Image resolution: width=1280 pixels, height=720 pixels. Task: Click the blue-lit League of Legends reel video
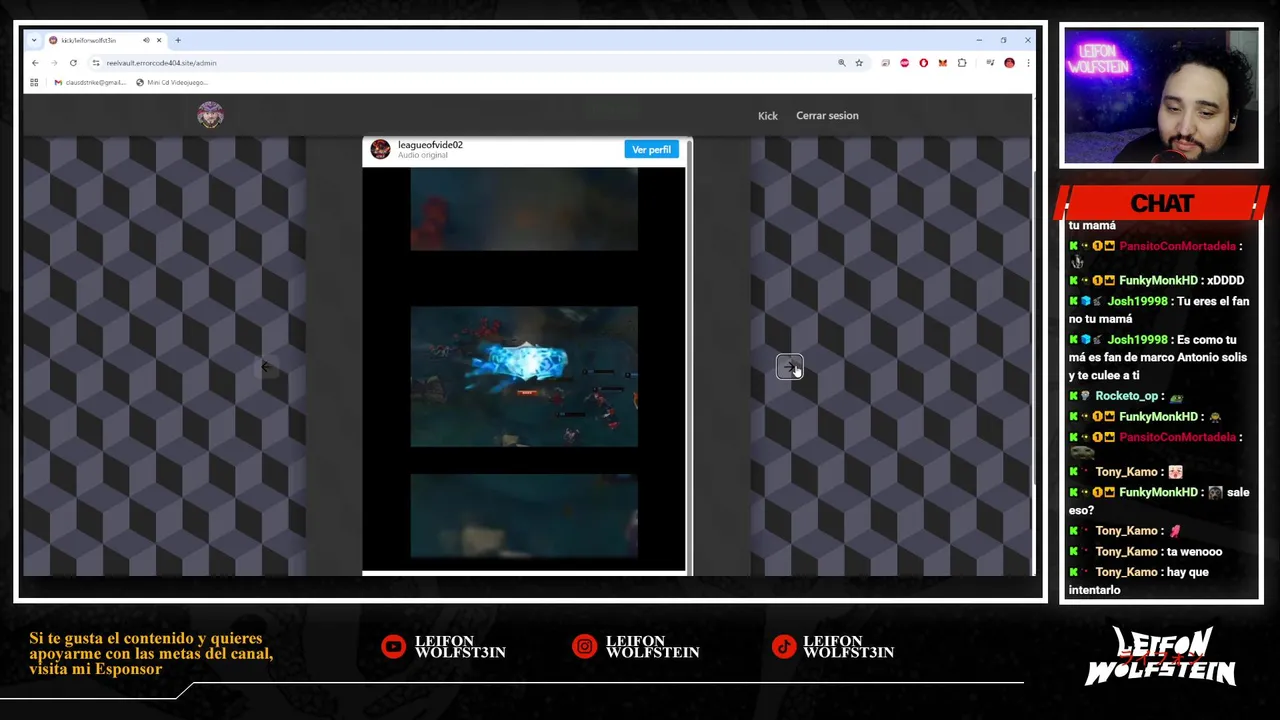(x=524, y=376)
